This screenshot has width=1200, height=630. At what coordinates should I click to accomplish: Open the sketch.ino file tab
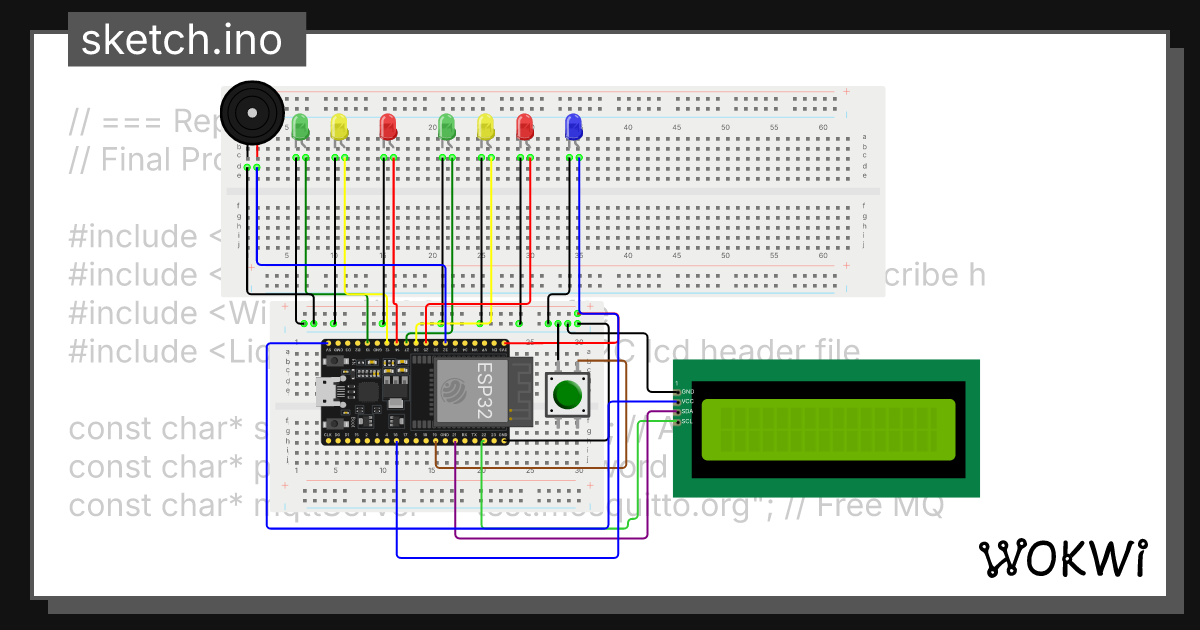[186, 40]
